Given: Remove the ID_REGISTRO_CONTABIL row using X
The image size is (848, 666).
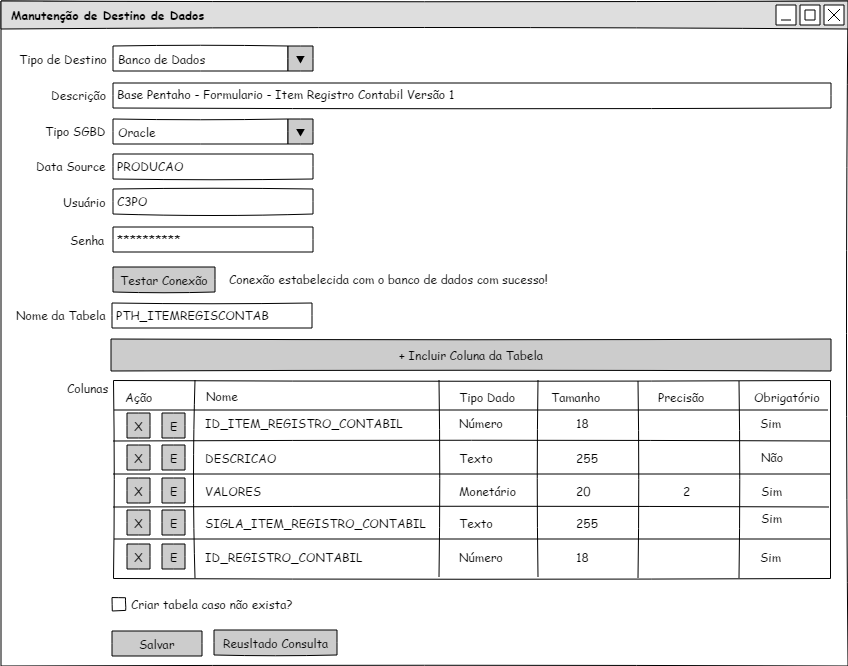Looking at the screenshot, I should point(138,558).
